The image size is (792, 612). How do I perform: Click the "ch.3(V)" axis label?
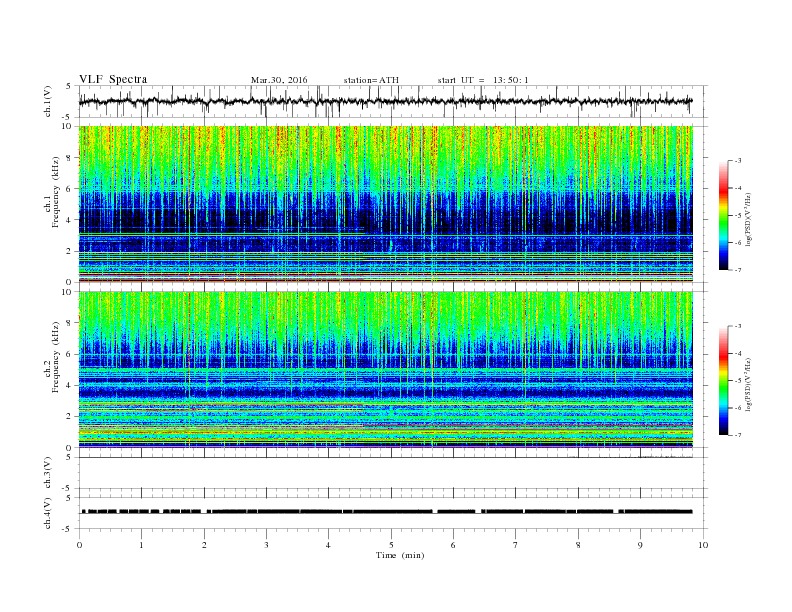[x=48, y=473]
